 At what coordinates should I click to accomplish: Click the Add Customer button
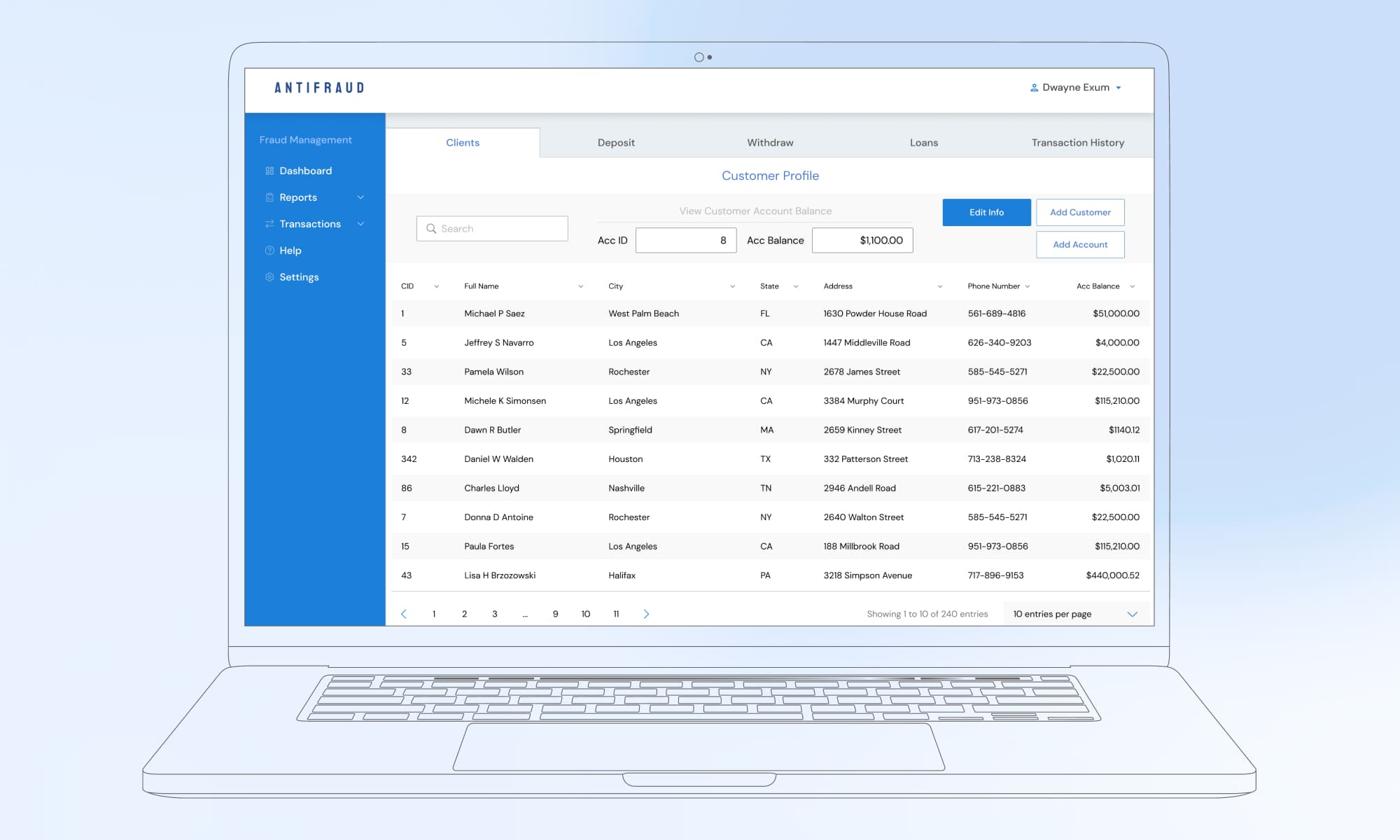click(x=1080, y=212)
